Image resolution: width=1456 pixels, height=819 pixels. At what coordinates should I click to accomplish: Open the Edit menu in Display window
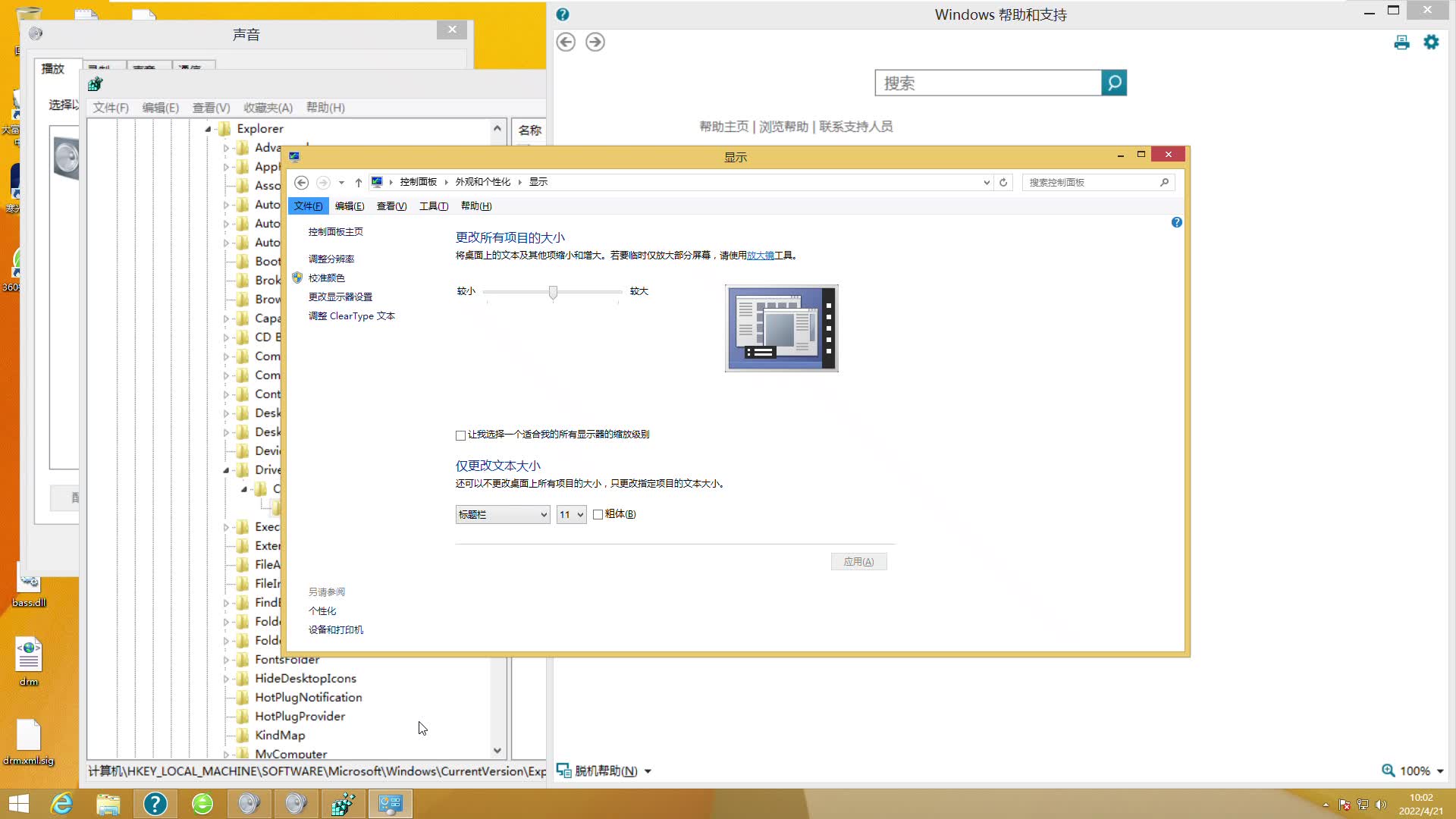pyautogui.click(x=350, y=206)
